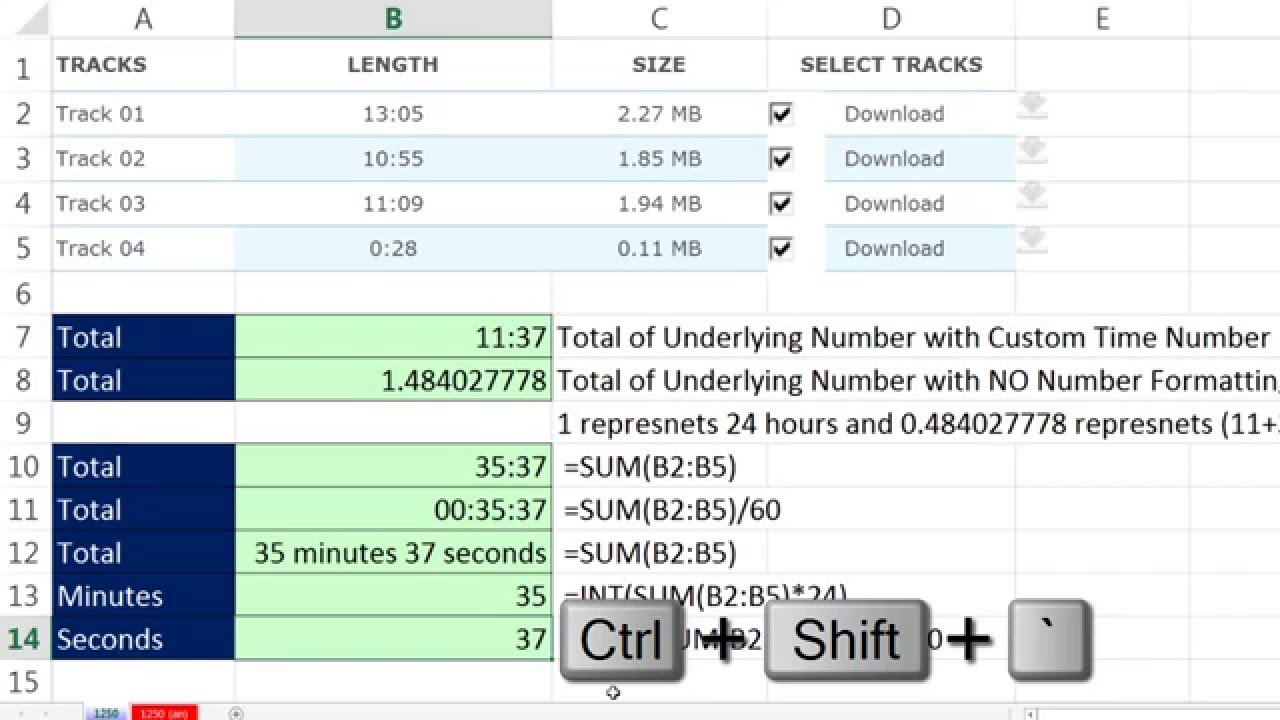Select cell B8 with value 1.484027778
This screenshot has width=1280, height=720.
point(393,381)
